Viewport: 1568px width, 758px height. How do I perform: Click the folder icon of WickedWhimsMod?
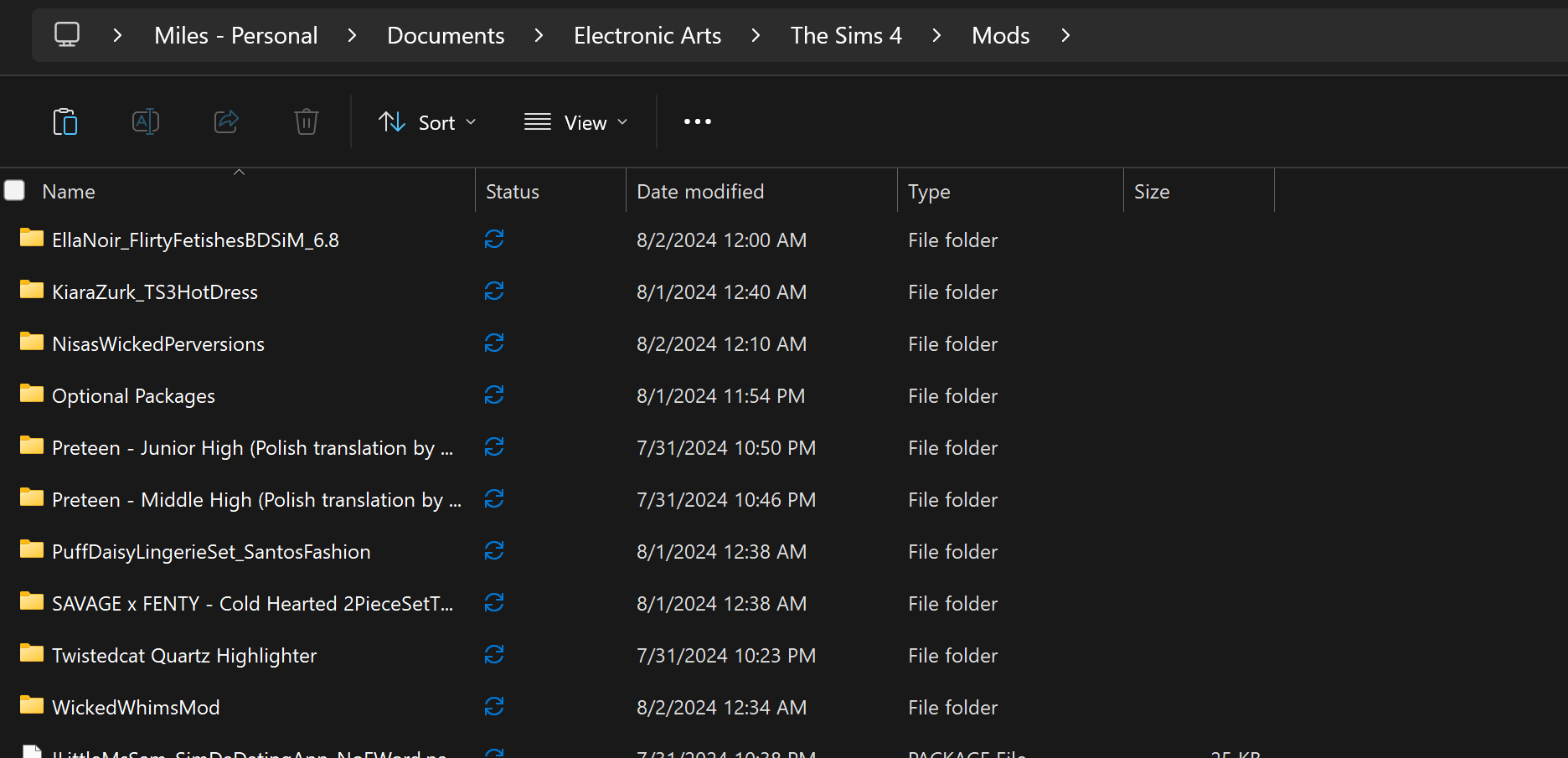[x=32, y=705]
